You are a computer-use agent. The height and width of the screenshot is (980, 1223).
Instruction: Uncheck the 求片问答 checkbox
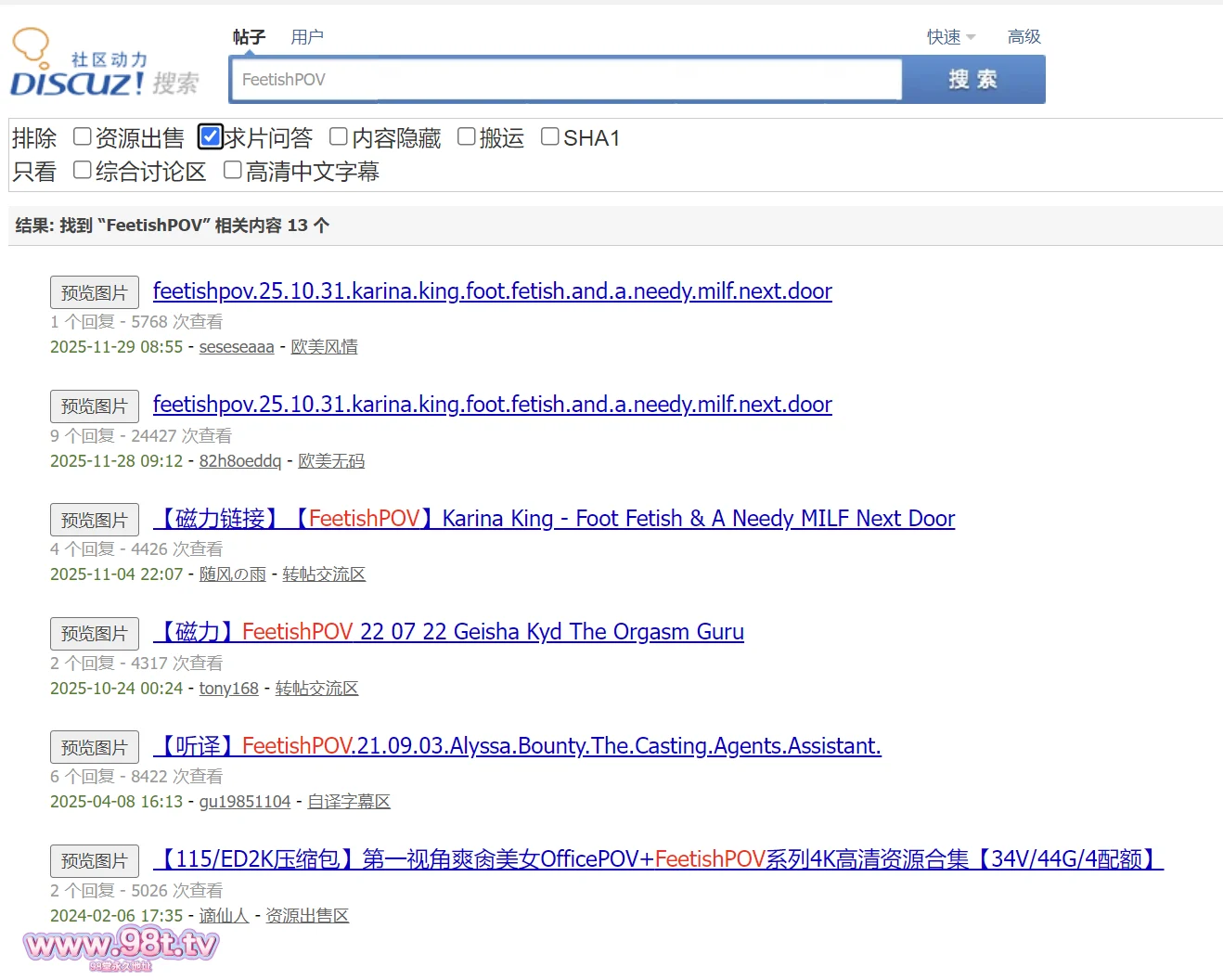click(x=211, y=137)
